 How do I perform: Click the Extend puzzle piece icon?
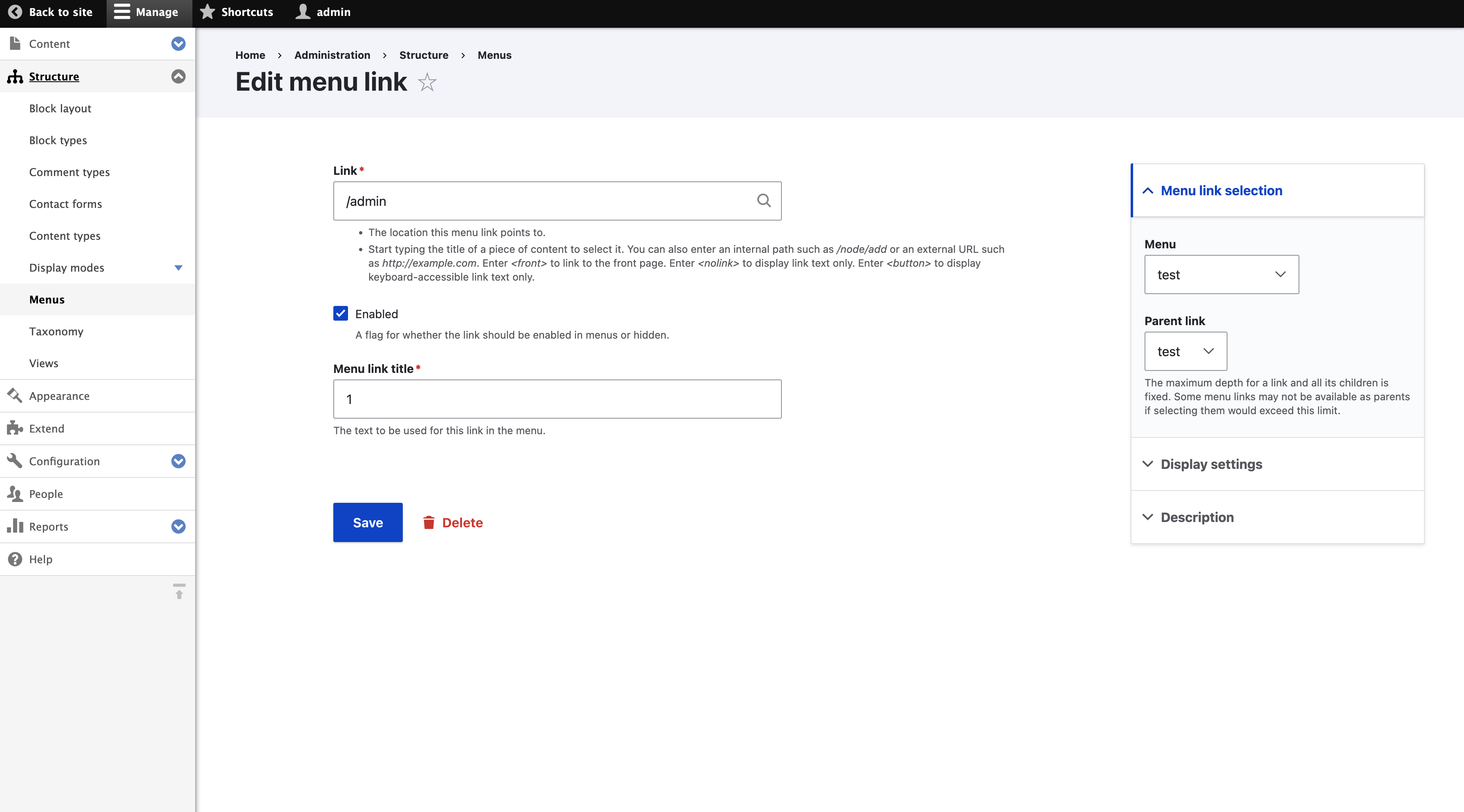click(15, 428)
